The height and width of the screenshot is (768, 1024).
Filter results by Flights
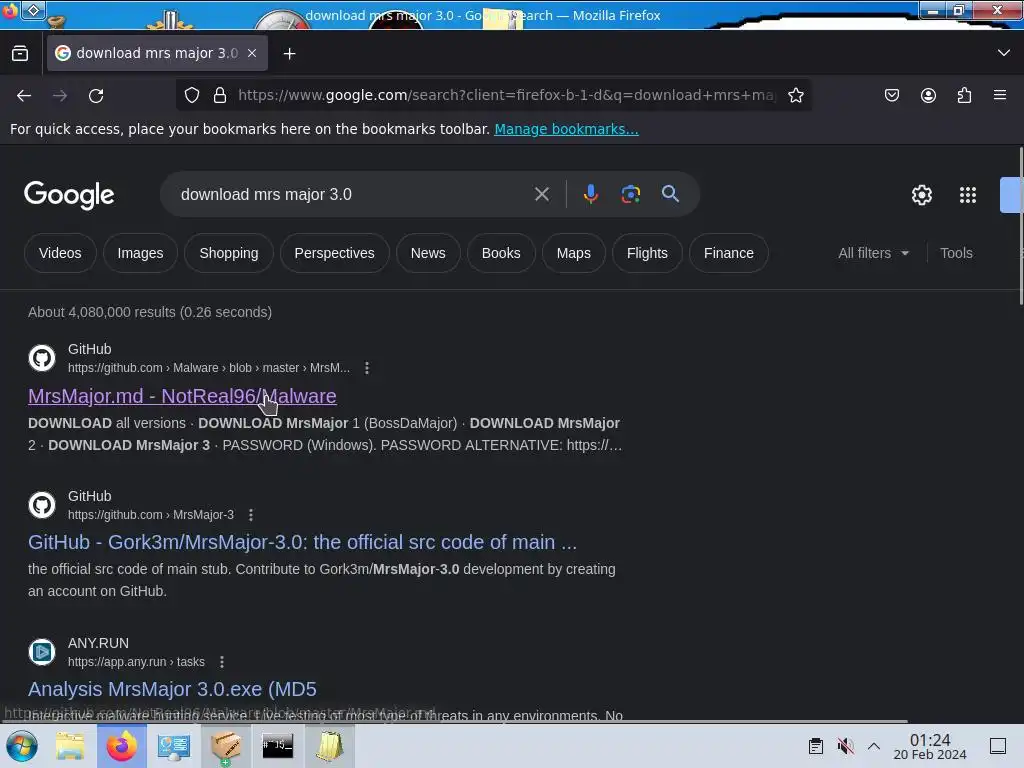coord(647,253)
